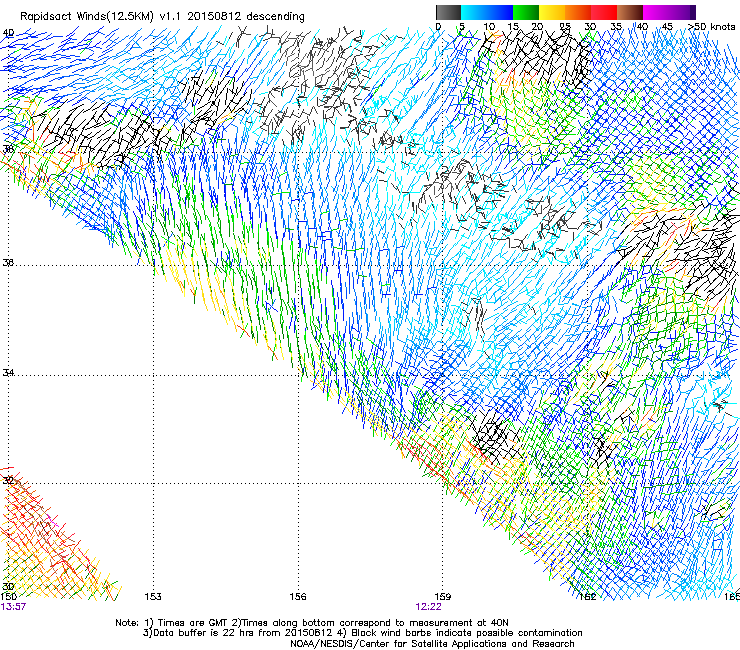Click the '>50 knots' legend label

tap(711, 27)
